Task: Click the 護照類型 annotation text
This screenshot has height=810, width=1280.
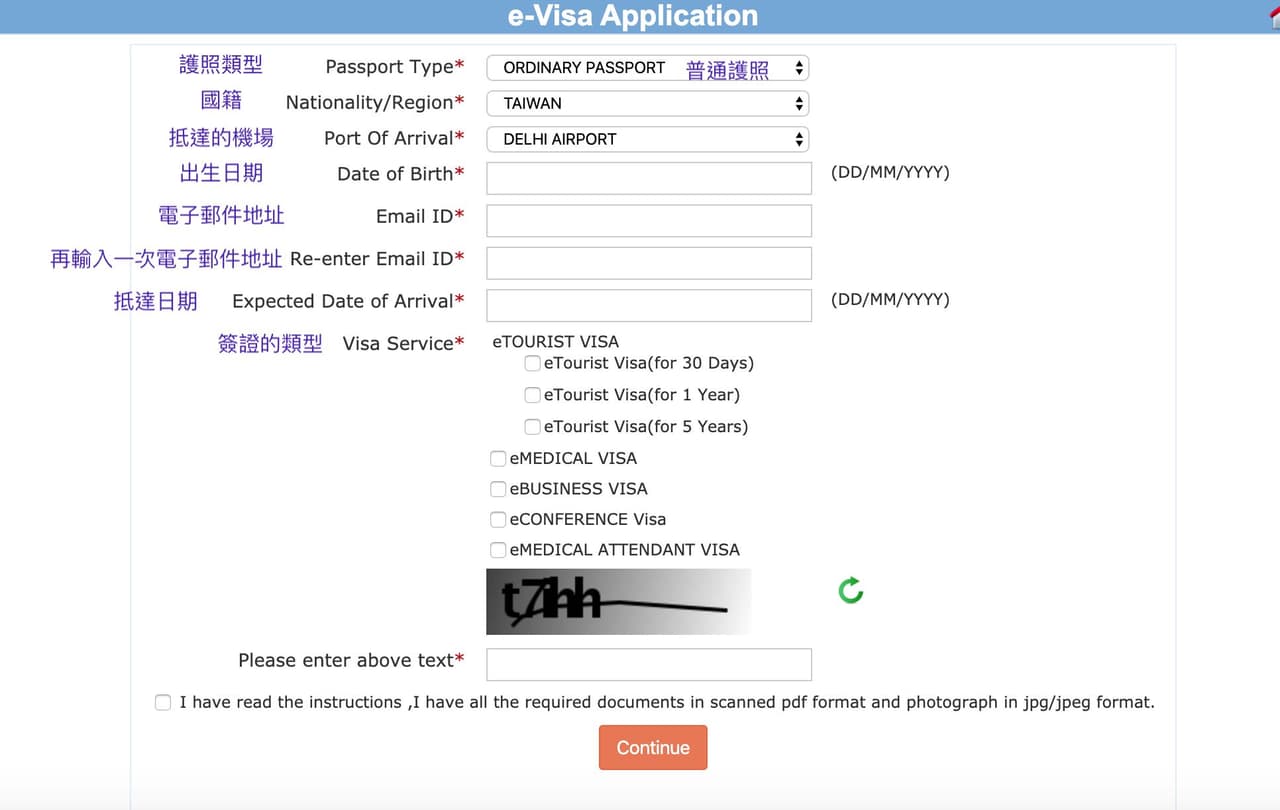Action: (x=221, y=65)
